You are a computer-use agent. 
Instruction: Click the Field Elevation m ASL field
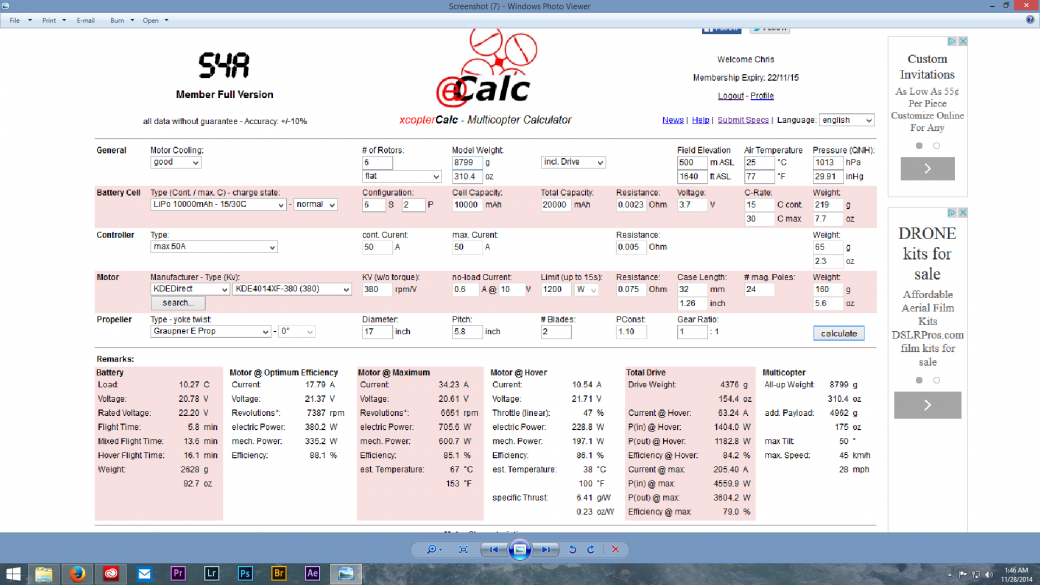(692, 162)
